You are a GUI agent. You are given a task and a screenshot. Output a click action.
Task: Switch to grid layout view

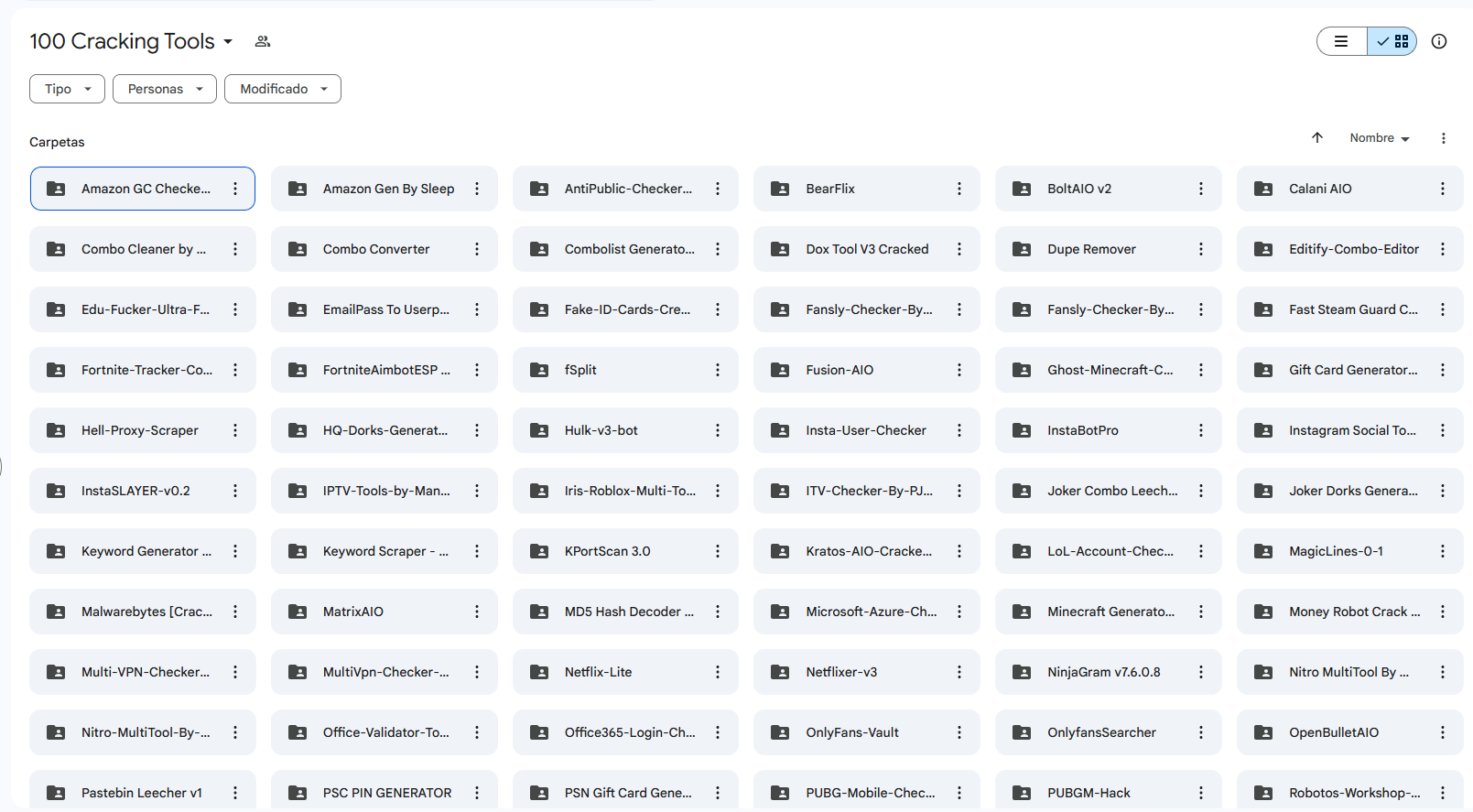(1392, 41)
